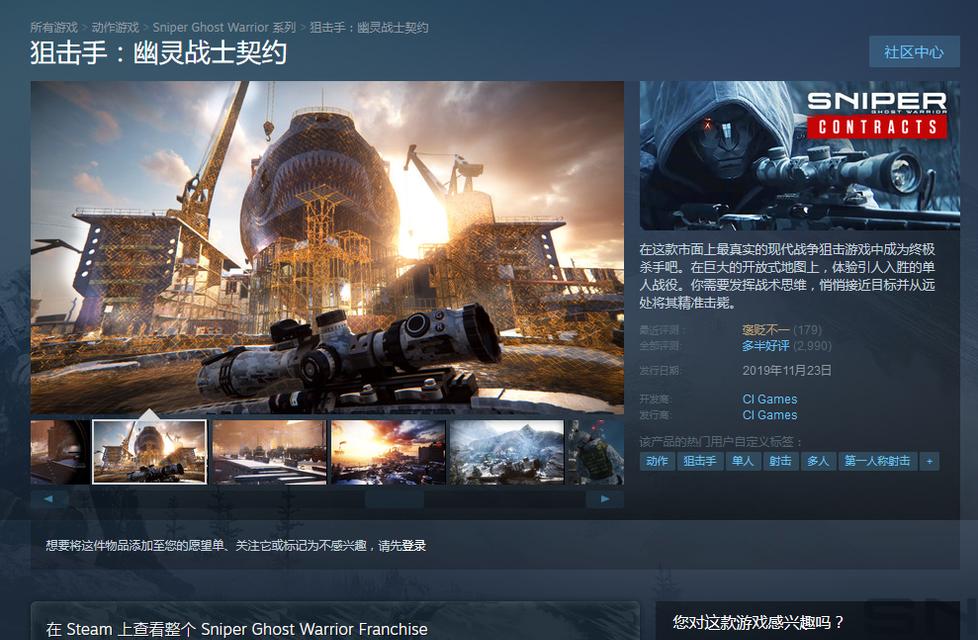Select the 狙击手 tag
This screenshot has height=640, width=978.
[x=700, y=461]
